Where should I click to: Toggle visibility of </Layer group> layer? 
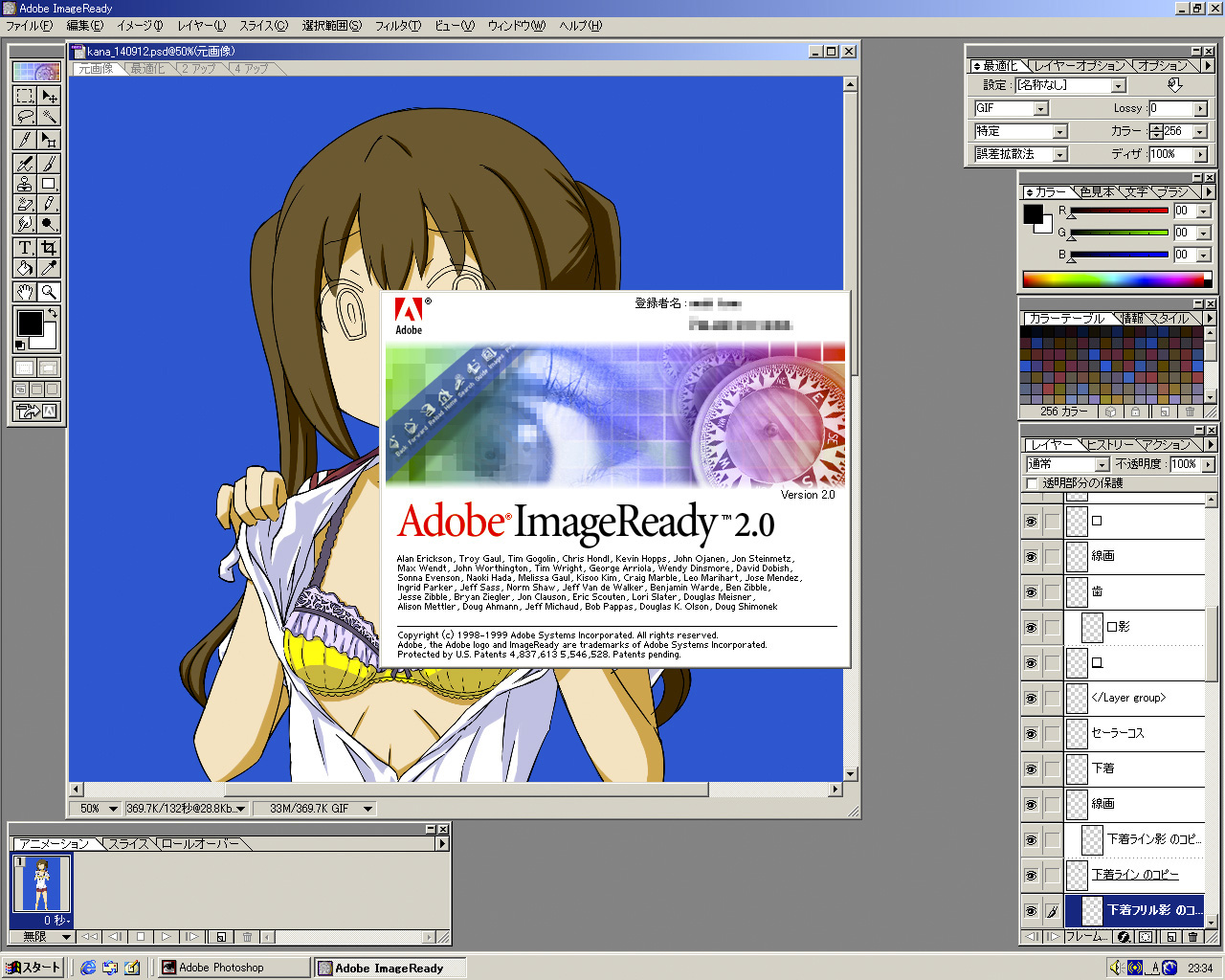tap(1031, 699)
